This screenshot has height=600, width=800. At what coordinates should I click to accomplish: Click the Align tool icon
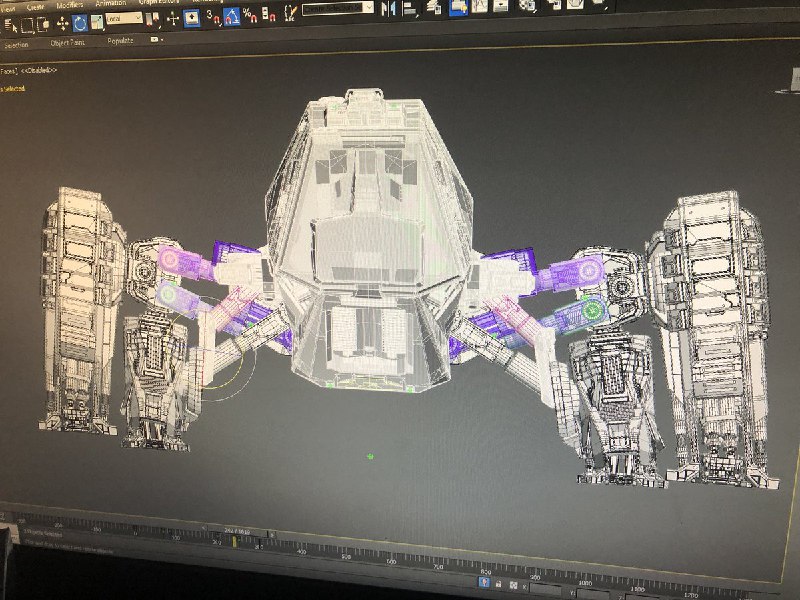coord(410,8)
